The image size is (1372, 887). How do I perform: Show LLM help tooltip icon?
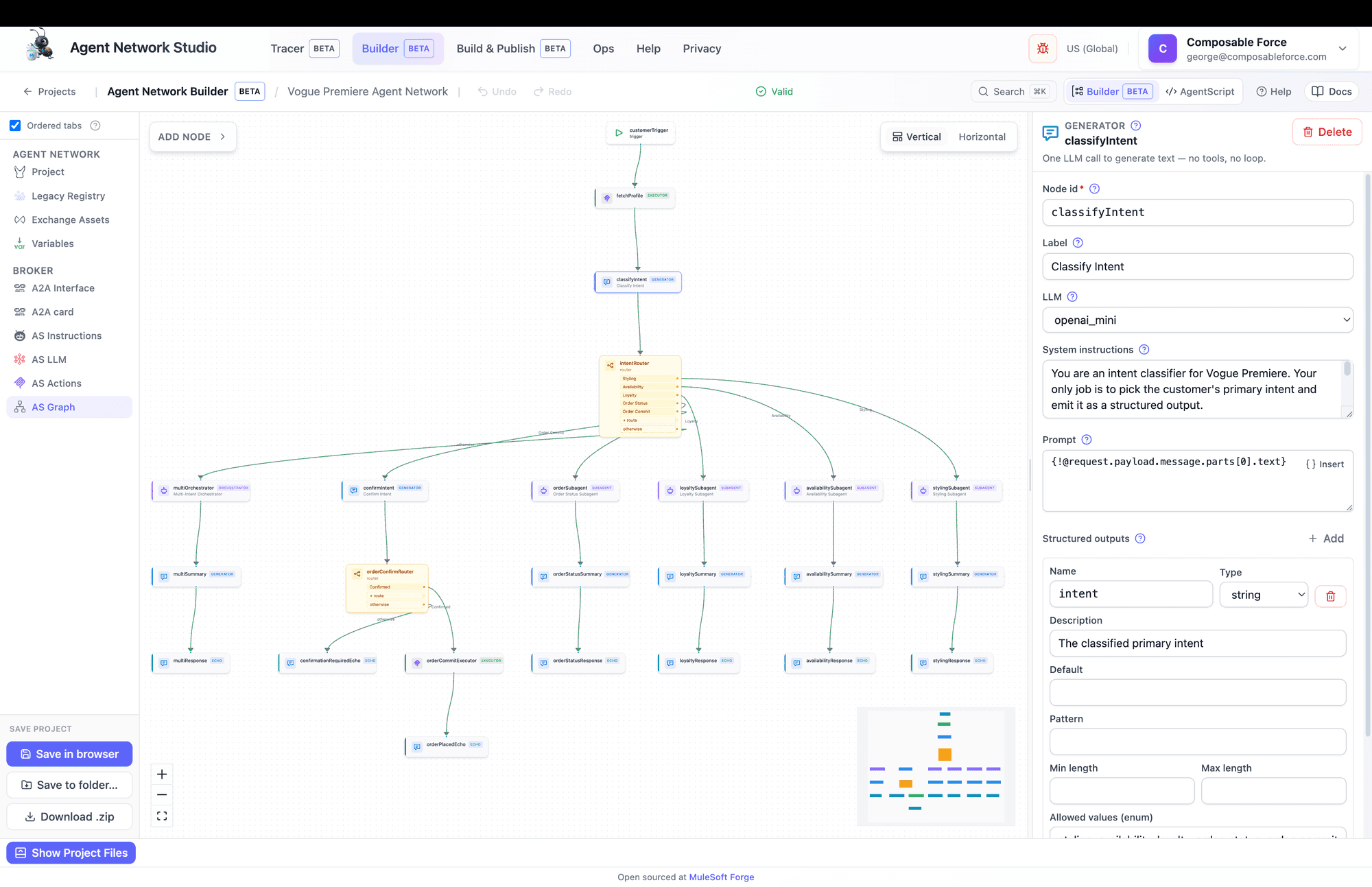(1072, 297)
